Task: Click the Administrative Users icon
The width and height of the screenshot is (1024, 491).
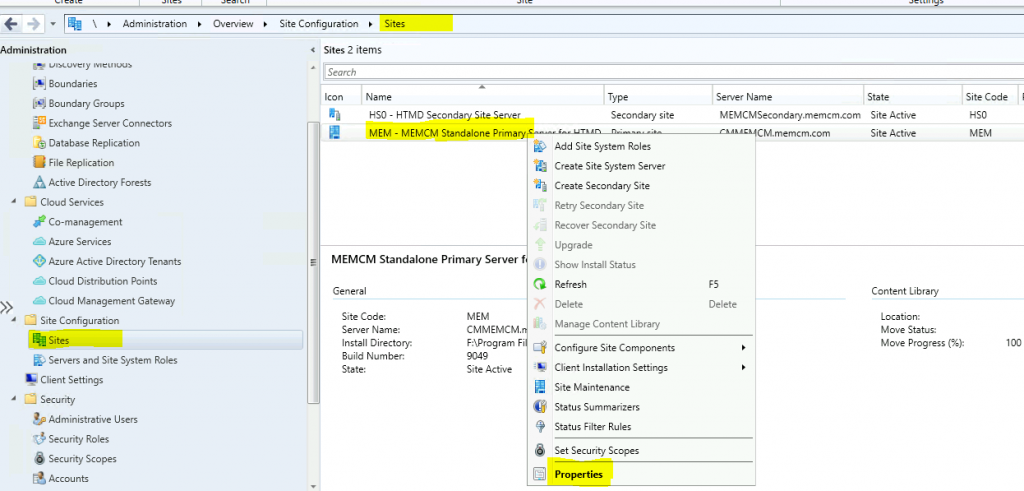Action: [x=39, y=419]
